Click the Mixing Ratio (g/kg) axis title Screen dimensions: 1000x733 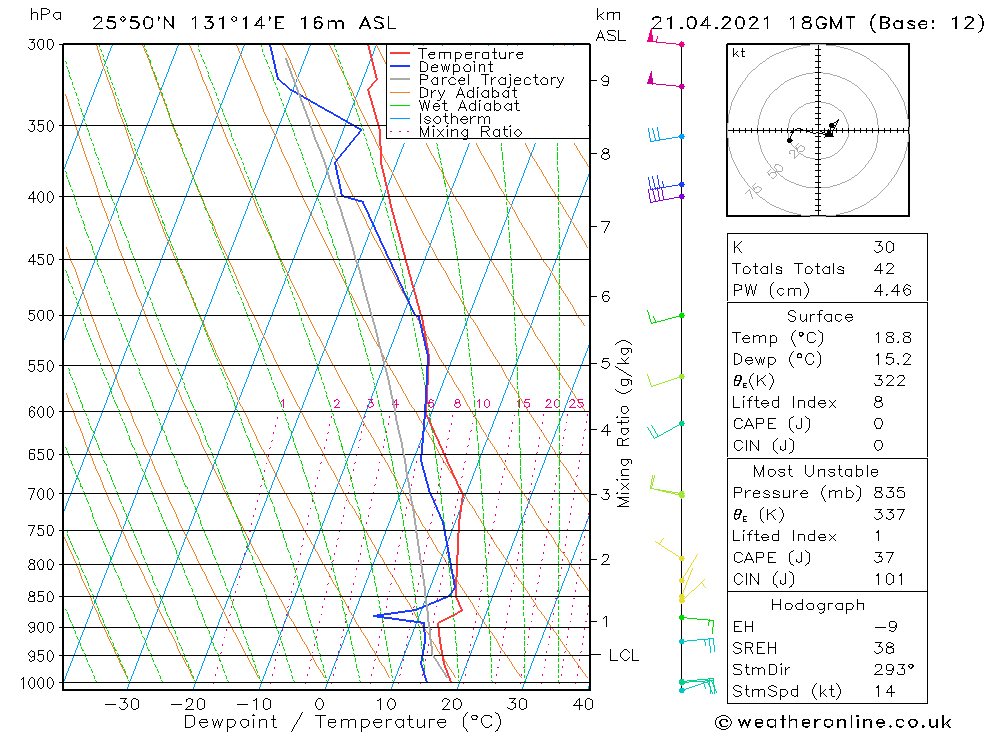click(624, 424)
